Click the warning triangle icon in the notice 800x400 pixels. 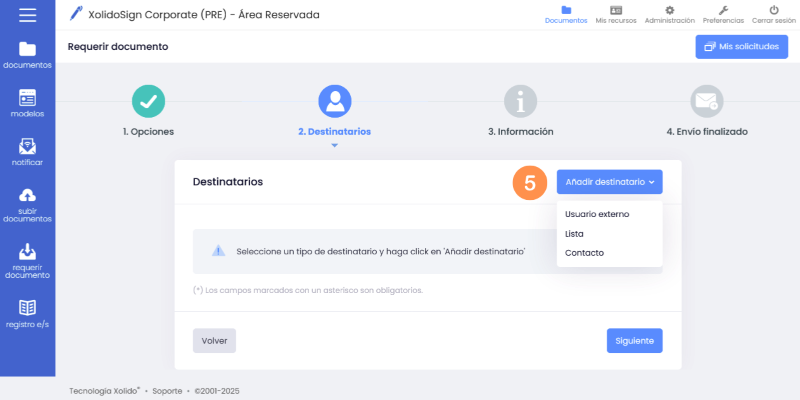click(218, 251)
